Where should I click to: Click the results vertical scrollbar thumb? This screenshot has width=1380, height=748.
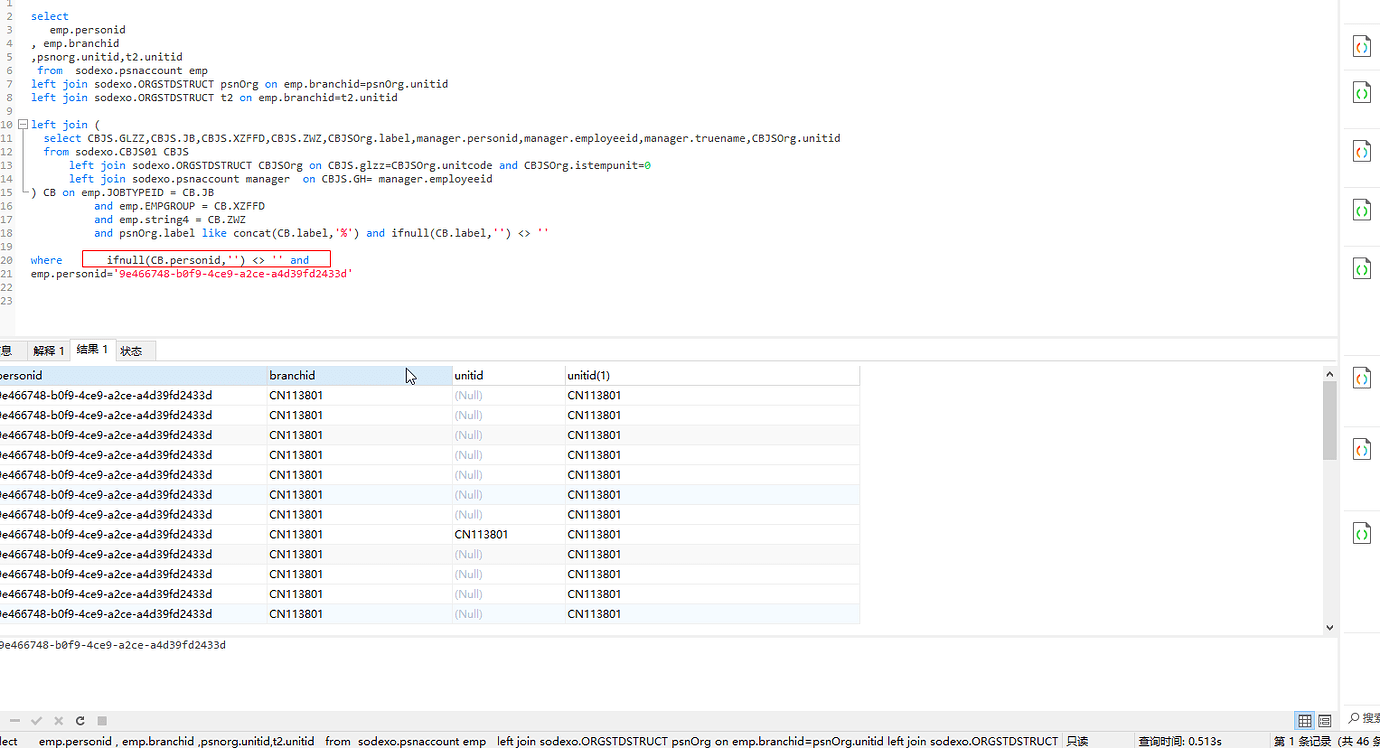(1329, 420)
